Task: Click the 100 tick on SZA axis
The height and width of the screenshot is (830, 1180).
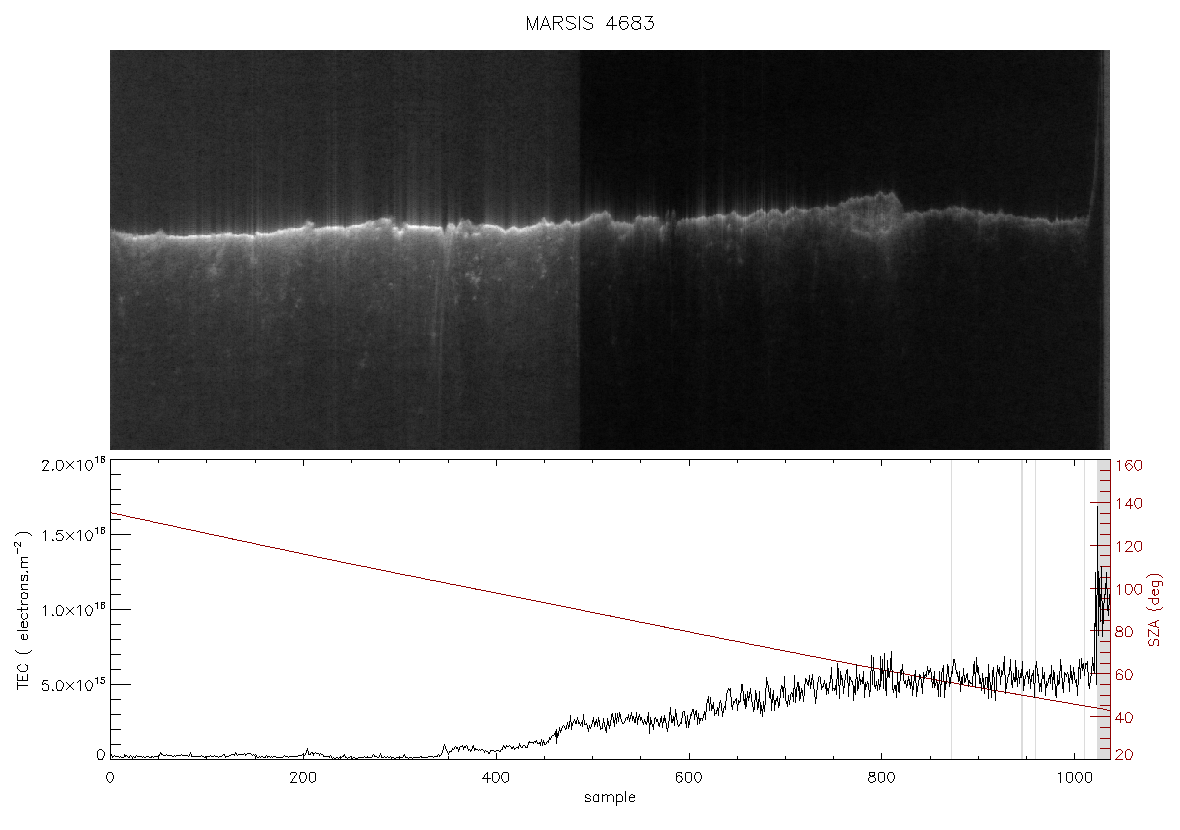Action: (1130, 589)
